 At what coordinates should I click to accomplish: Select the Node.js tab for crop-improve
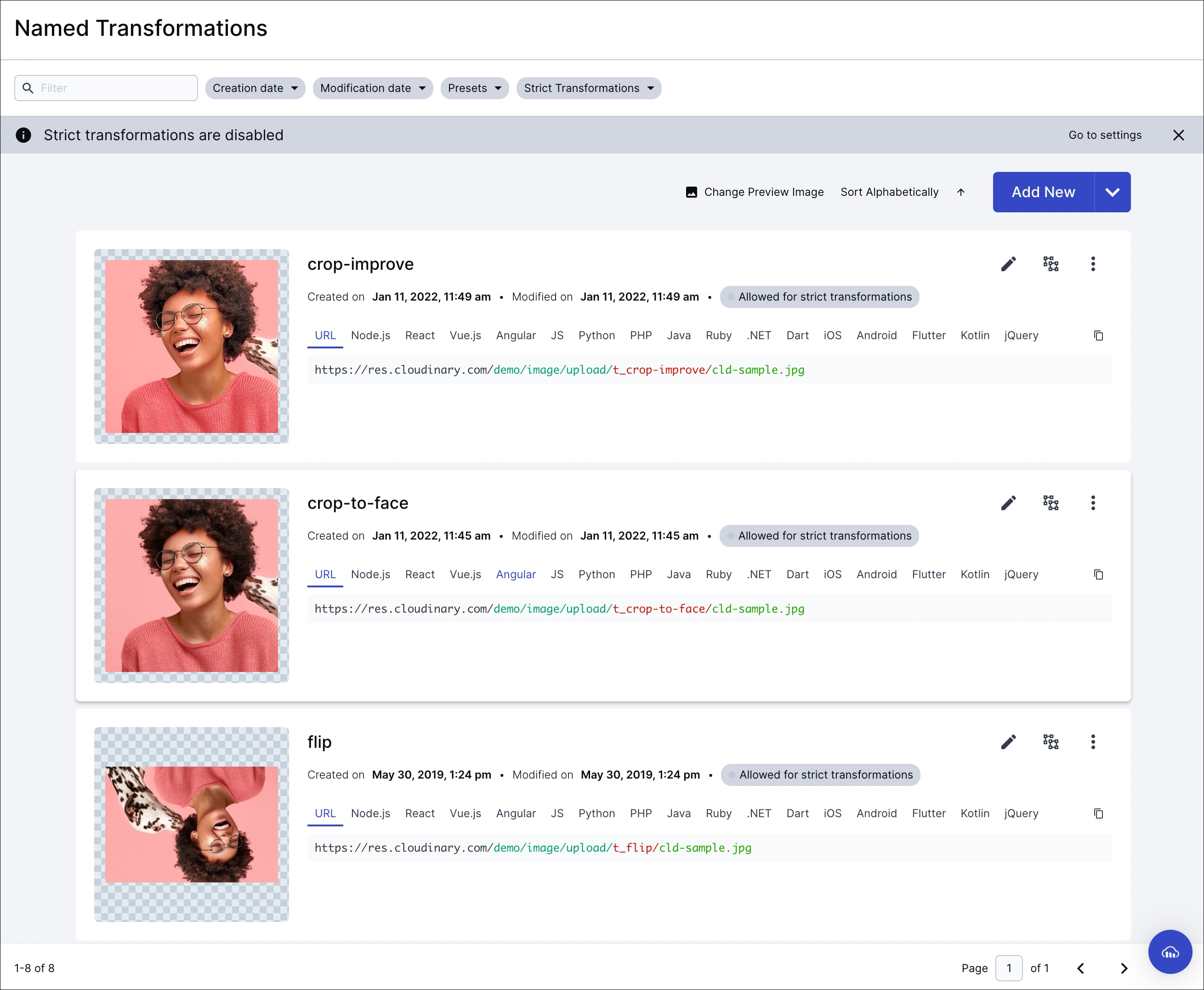[x=370, y=335]
